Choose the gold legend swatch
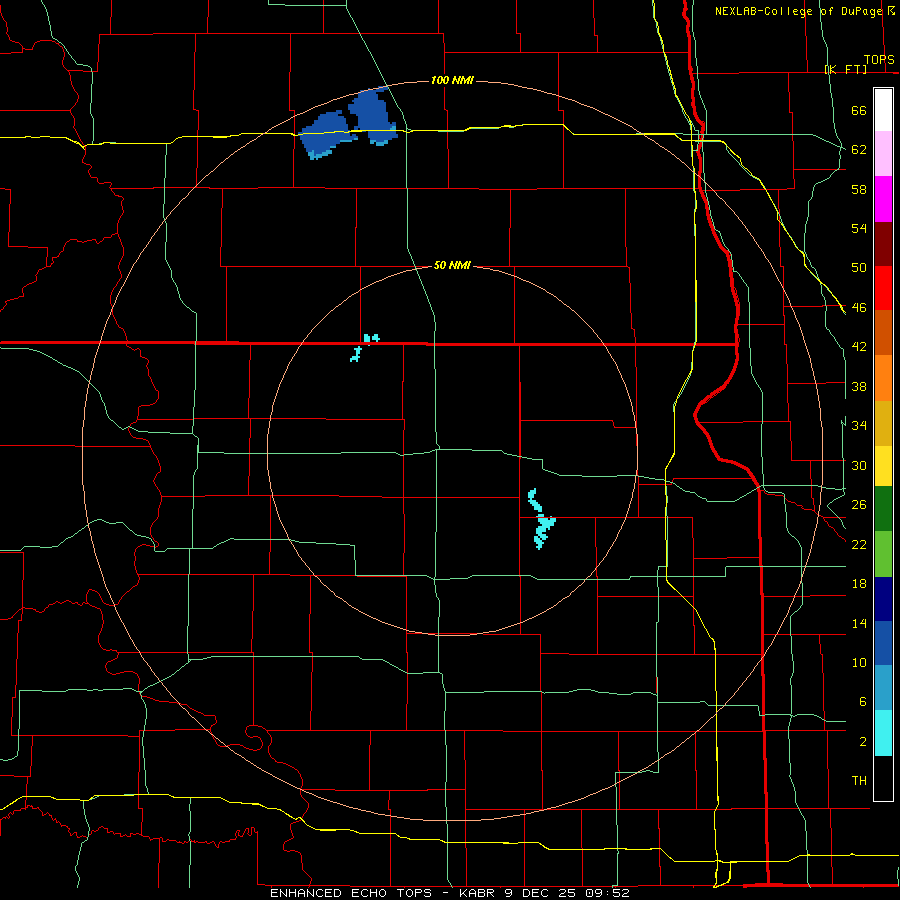This screenshot has height=900, width=900. tap(883, 422)
